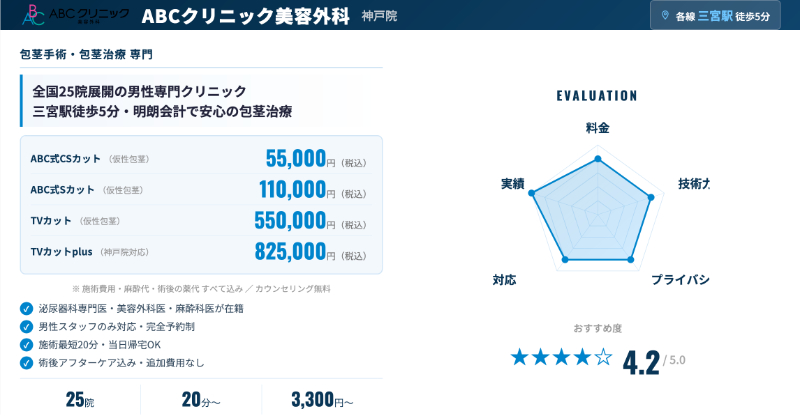Click the 25院 statistic
Viewport: 800px width, 418px height.
[80, 400]
